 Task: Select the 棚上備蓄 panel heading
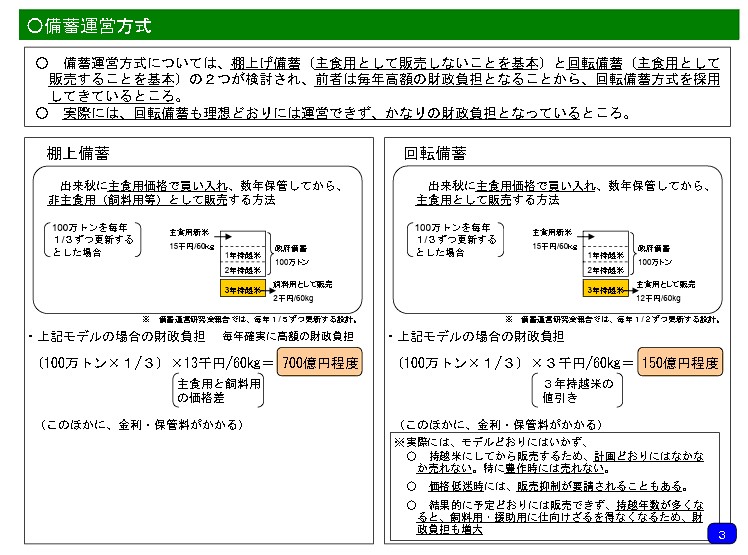78,153
